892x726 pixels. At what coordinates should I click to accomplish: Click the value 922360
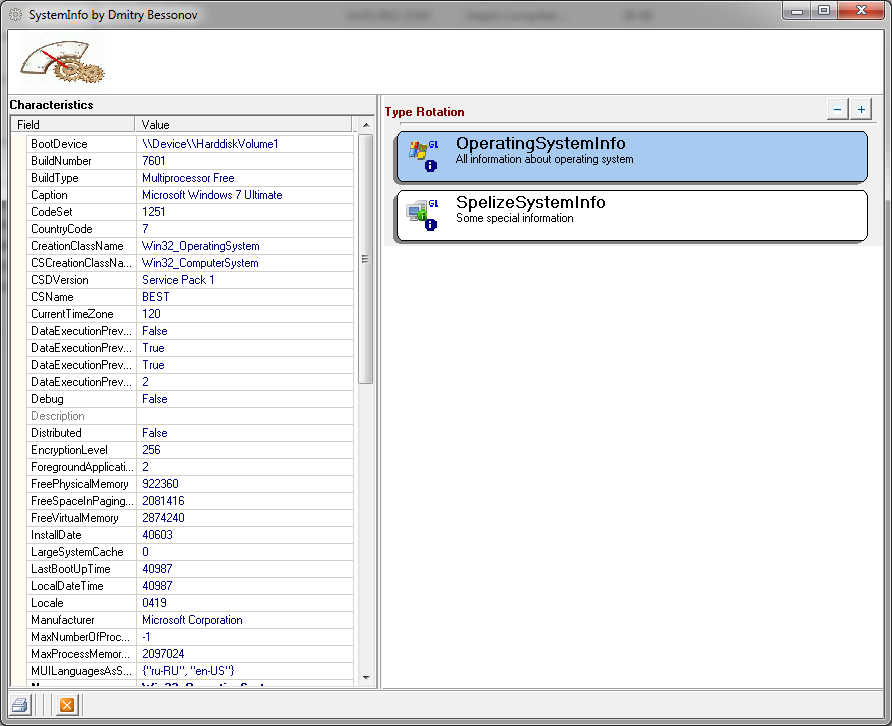160,484
